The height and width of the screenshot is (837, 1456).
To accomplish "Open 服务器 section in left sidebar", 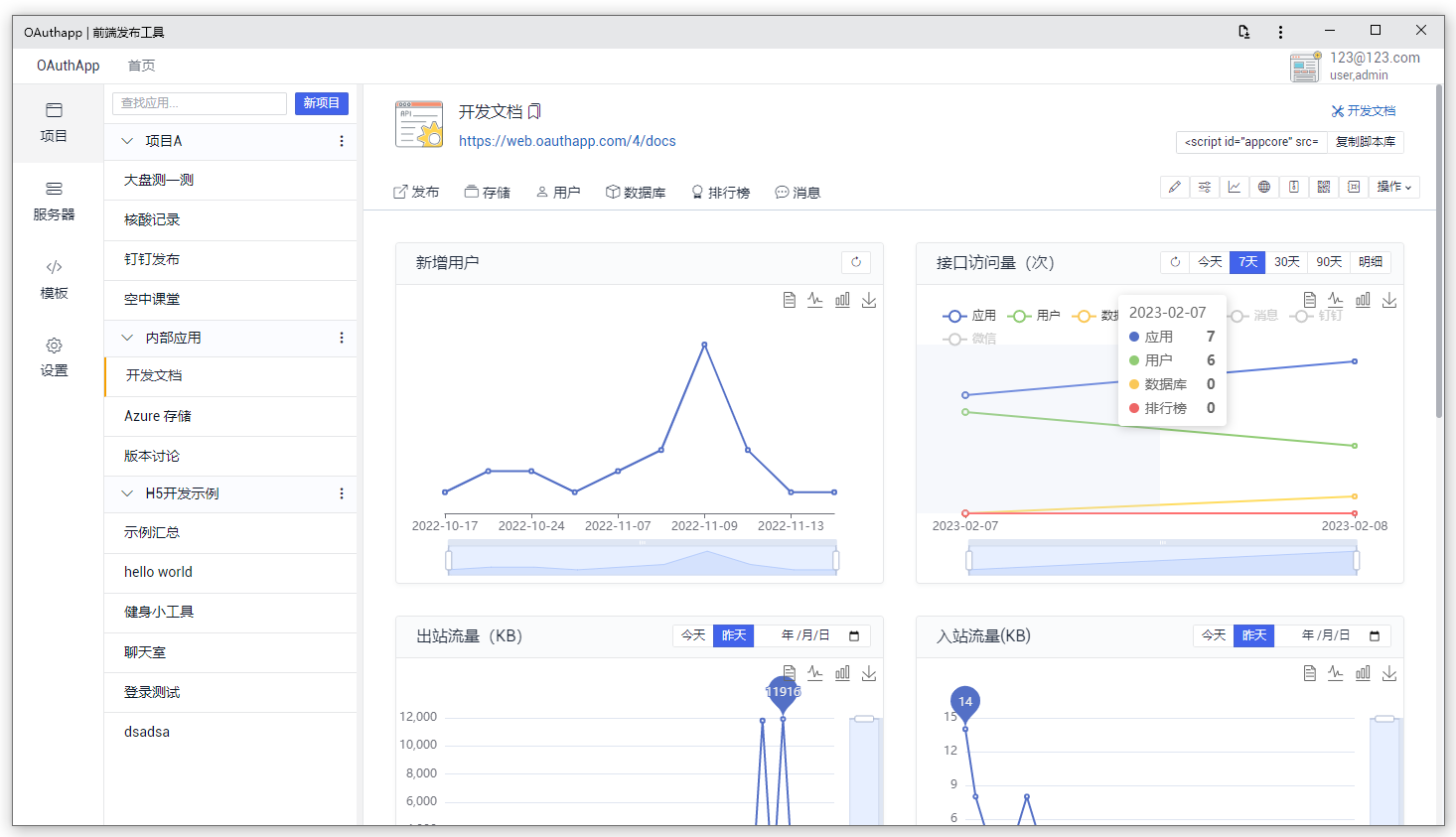I will coord(54,202).
